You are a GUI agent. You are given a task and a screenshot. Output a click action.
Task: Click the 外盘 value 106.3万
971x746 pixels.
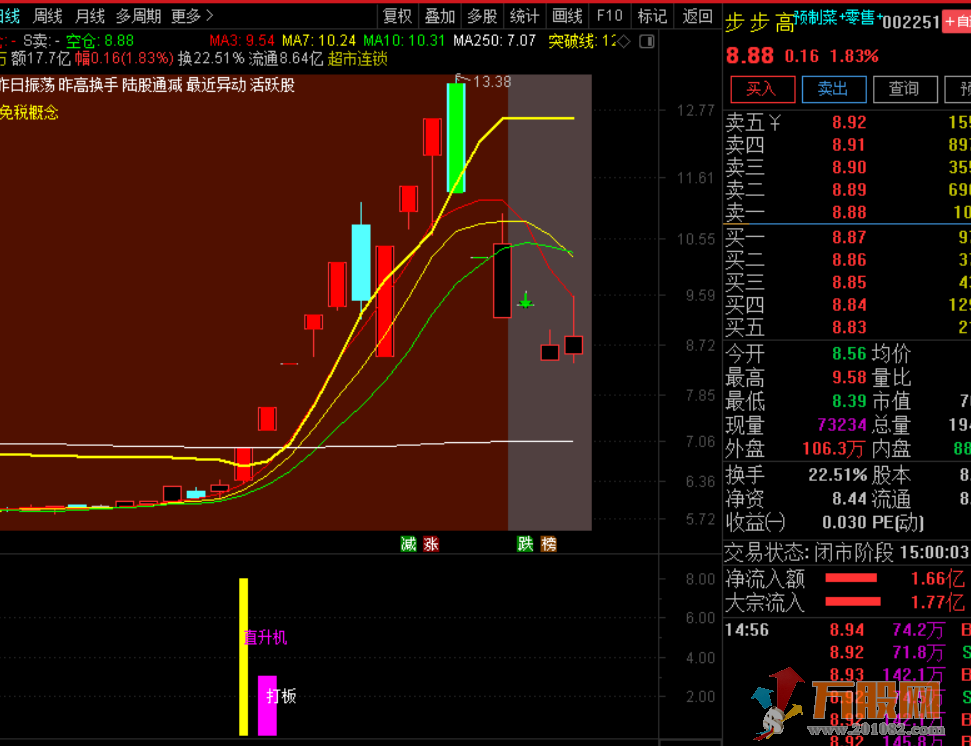(834, 449)
